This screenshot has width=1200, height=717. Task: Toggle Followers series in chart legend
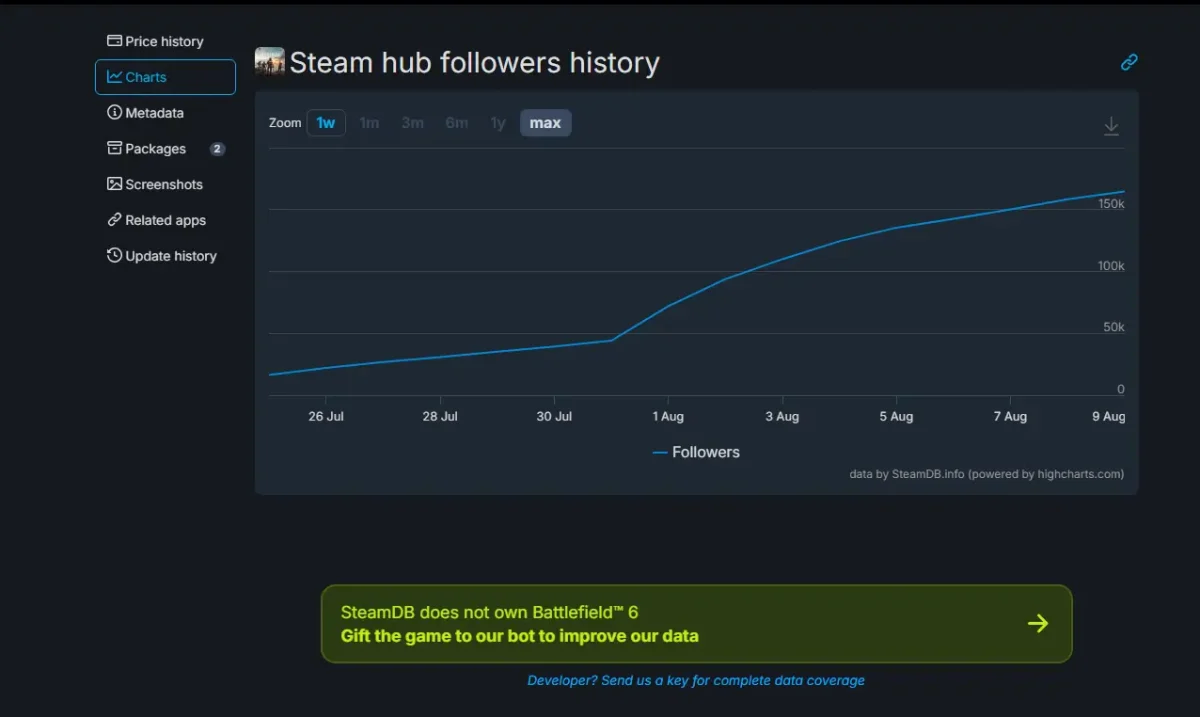click(697, 452)
